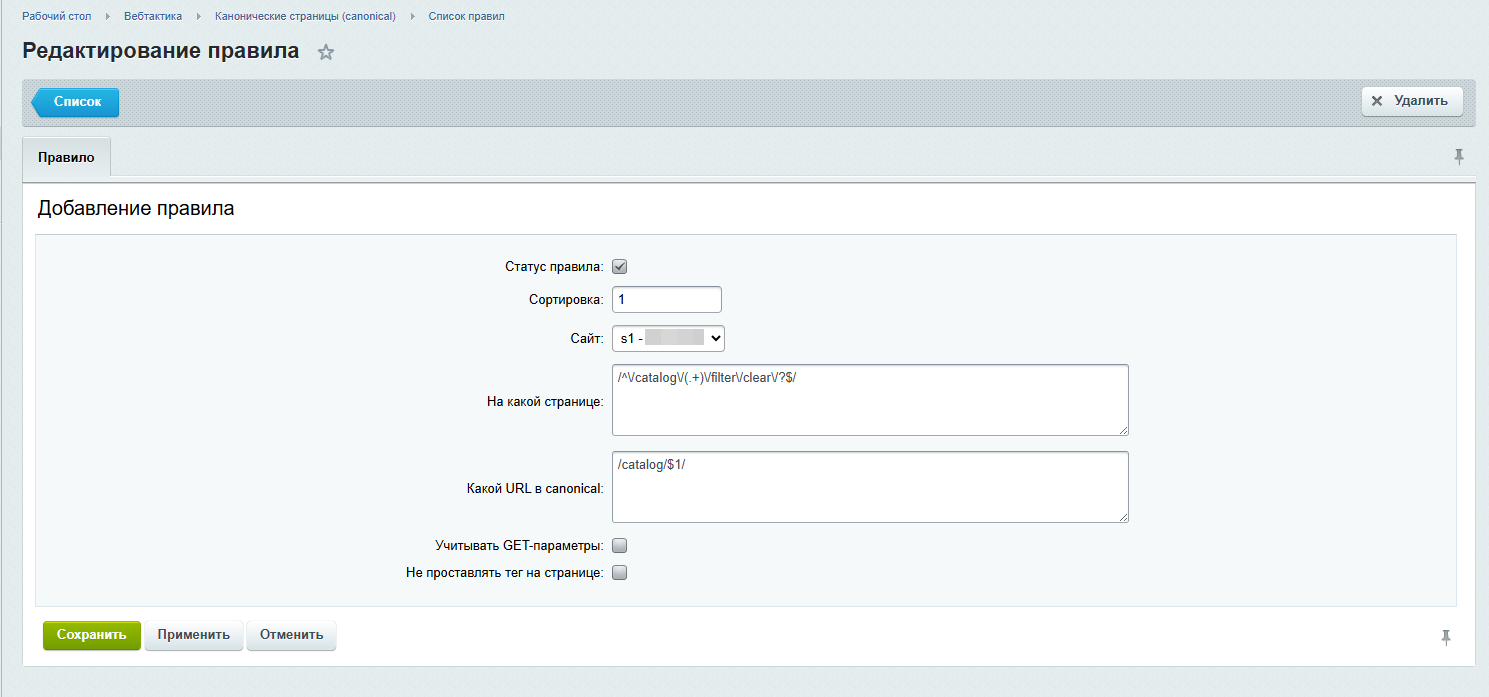Expand breadcrumb arrow after Вебтактика
The image size is (1489, 697).
coord(199,17)
